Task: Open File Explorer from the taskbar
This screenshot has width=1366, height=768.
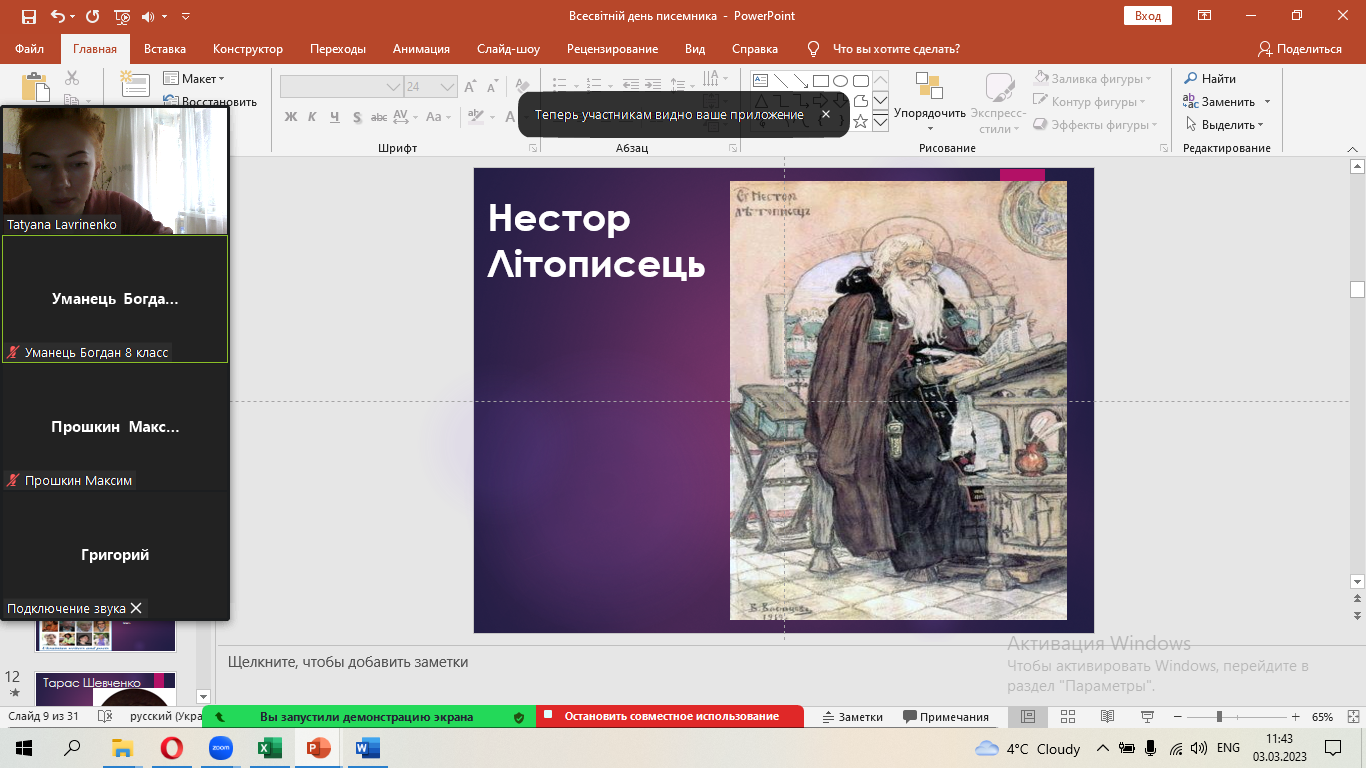Action: 122,748
